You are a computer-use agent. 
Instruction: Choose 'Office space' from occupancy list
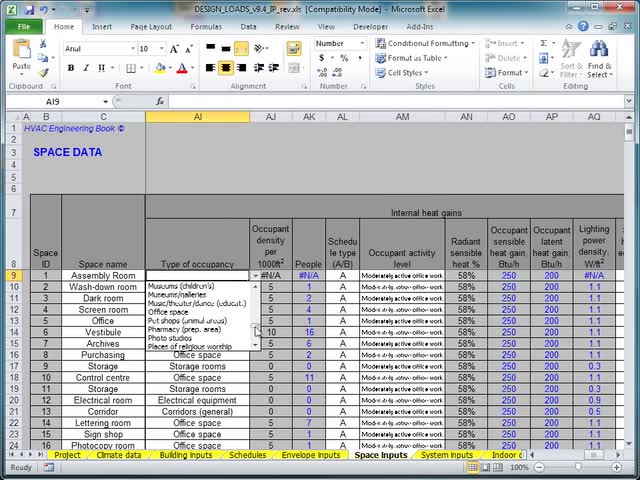tap(168, 312)
